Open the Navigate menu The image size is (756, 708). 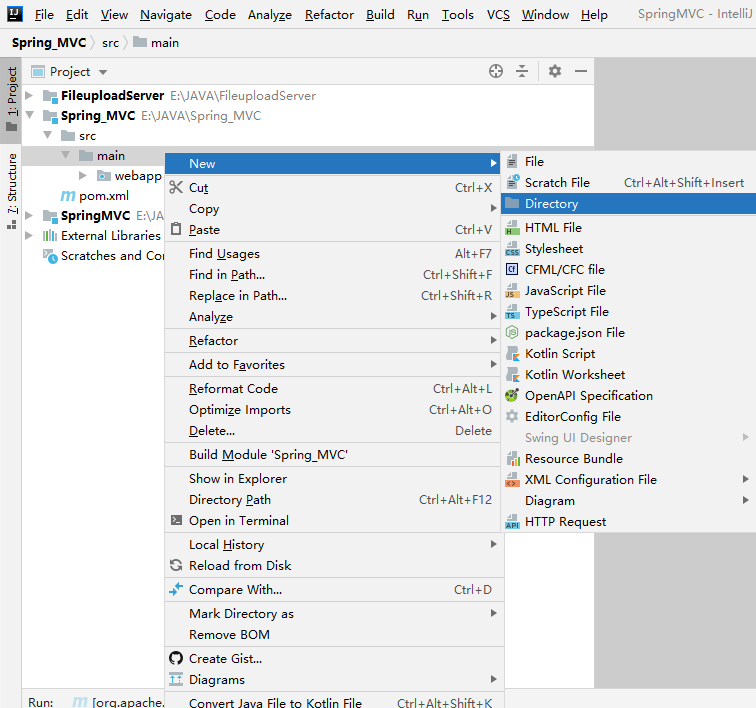(x=166, y=15)
